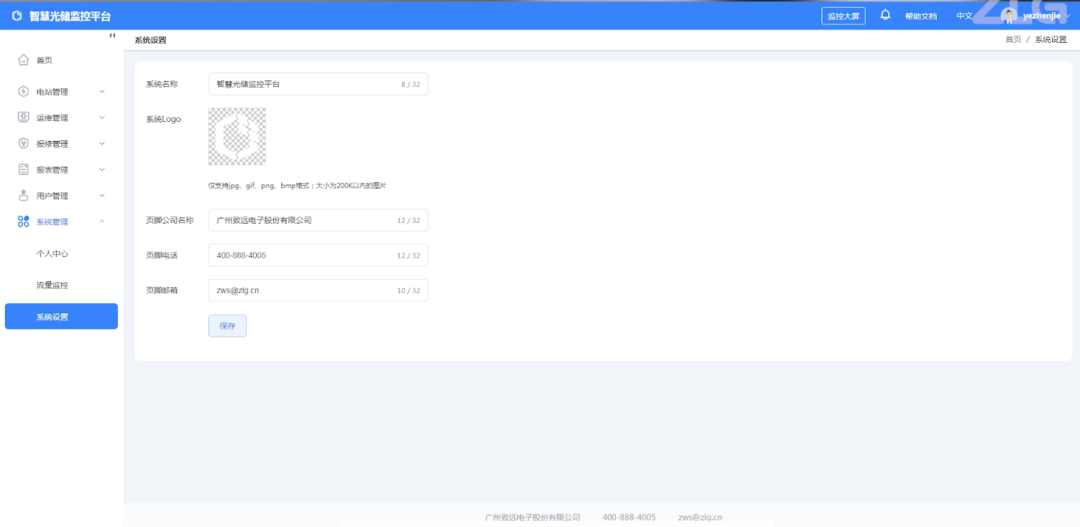Click the 首页 home icon

click(23, 60)
